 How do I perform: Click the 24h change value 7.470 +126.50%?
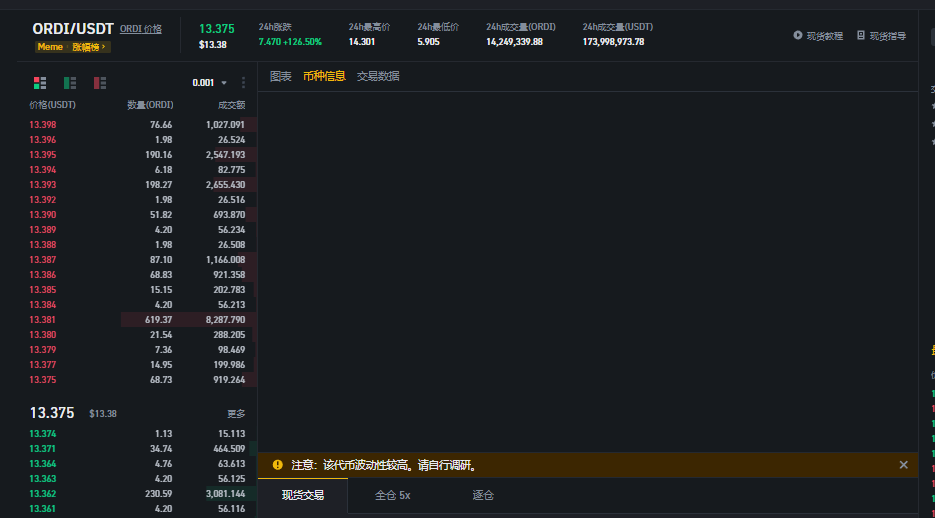point(290,42)
